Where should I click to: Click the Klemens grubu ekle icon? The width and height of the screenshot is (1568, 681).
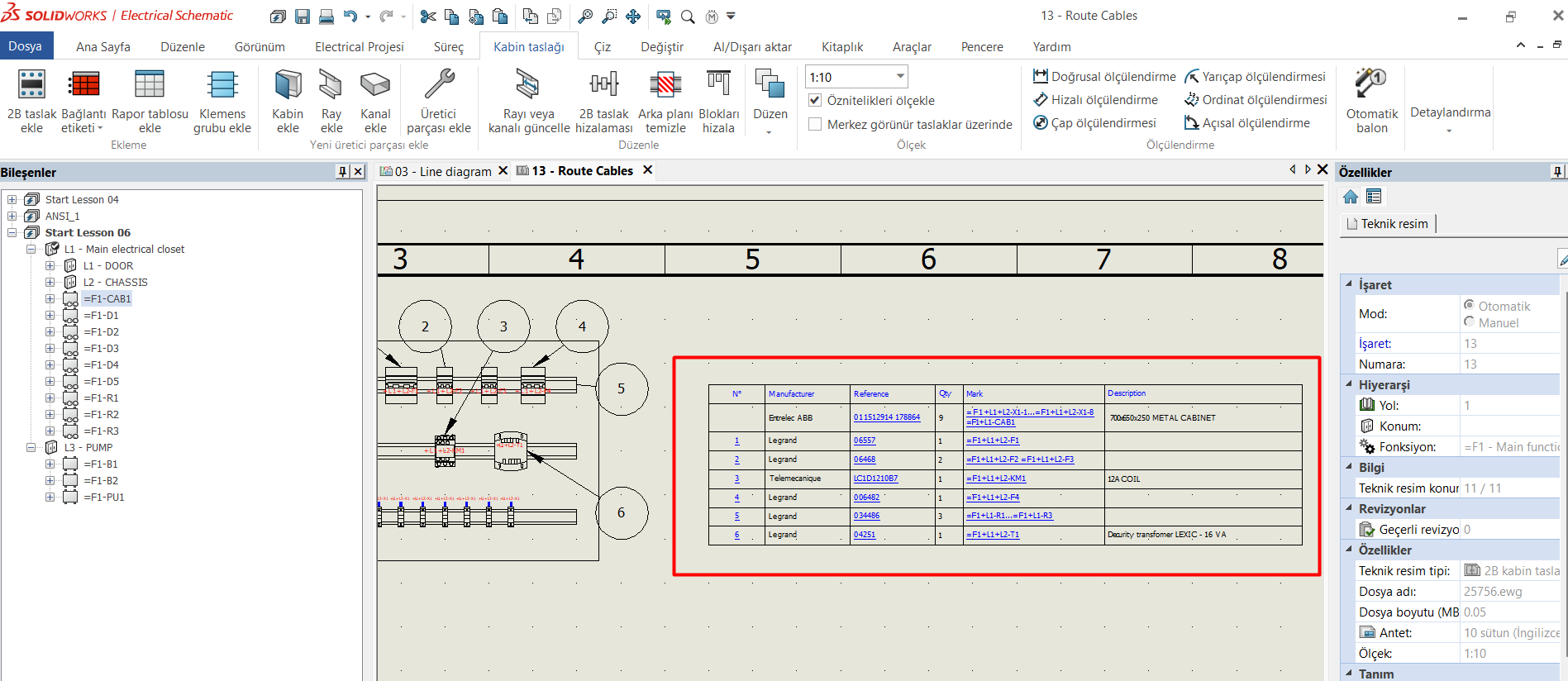[x=222, y=84]
